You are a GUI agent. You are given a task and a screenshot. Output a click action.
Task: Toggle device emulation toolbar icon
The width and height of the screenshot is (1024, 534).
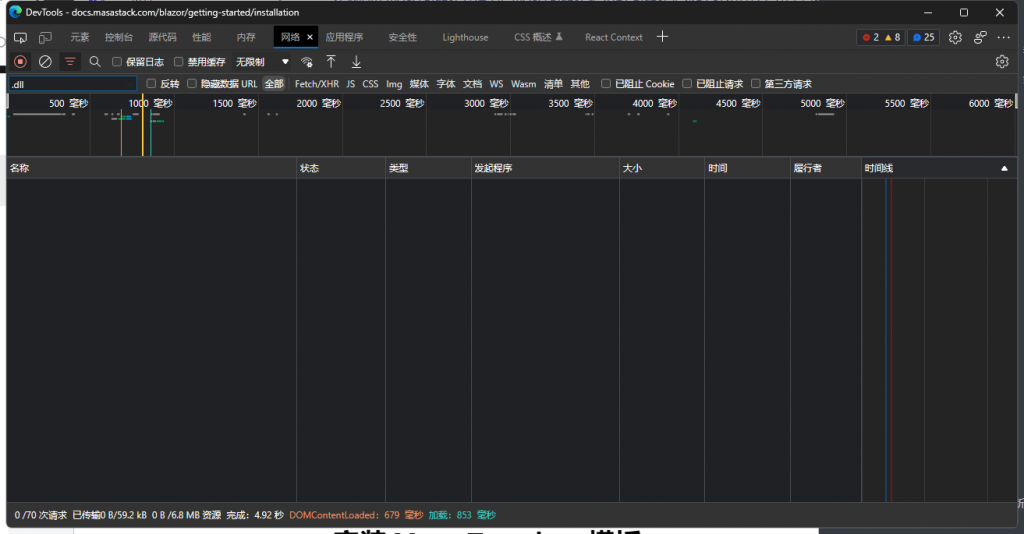pos(45,38)
